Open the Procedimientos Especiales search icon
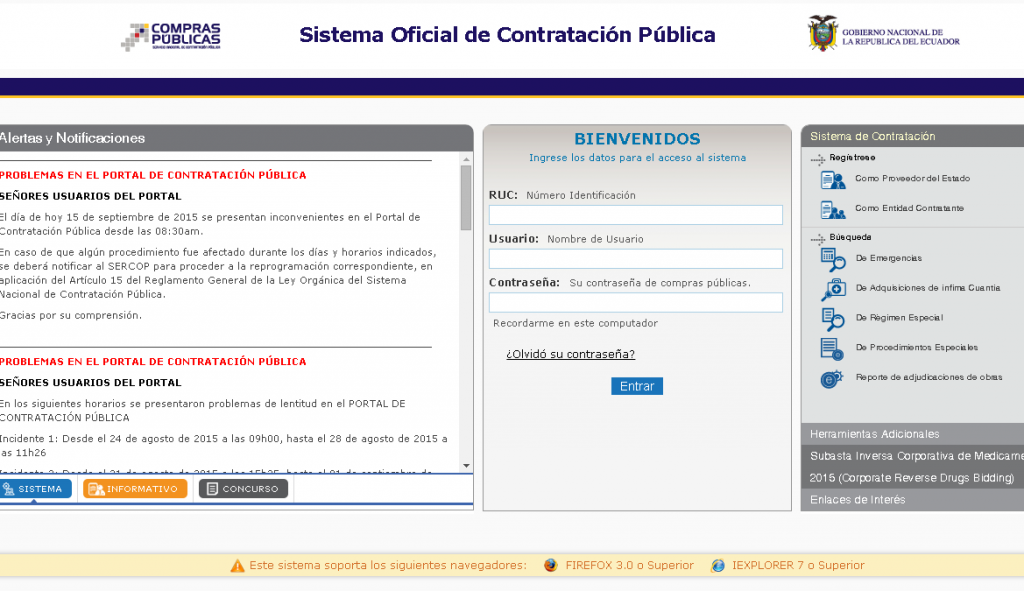Image resolution: width=1024 pixels, height=591 pixels. [x=832, y=349]
